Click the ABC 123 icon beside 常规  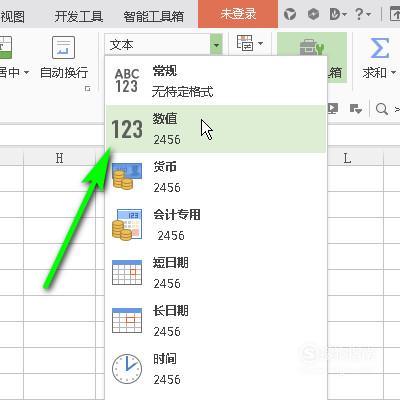click(x=127, y=80)
